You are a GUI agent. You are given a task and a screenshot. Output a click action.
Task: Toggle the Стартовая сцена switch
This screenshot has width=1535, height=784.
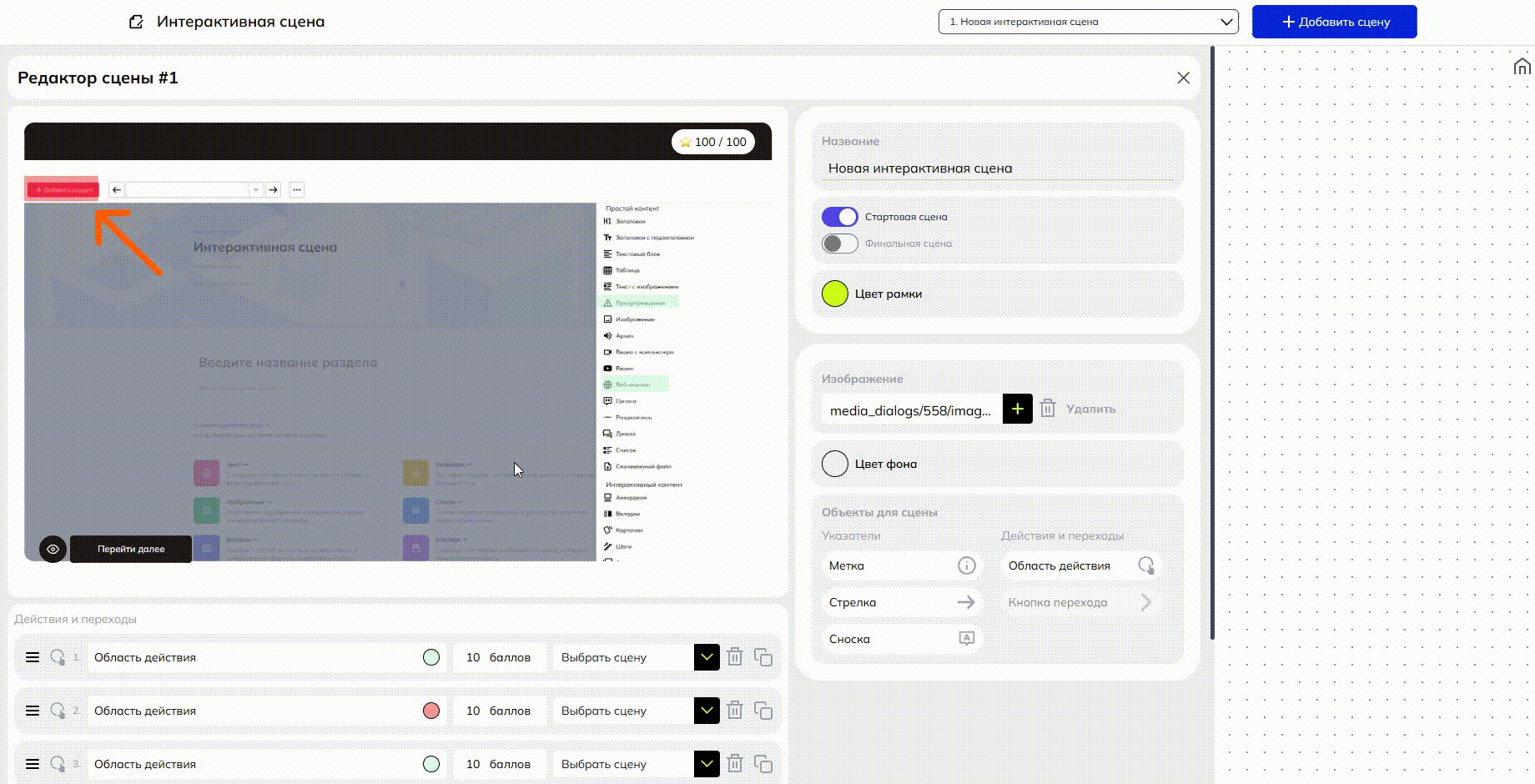(839, 217)
